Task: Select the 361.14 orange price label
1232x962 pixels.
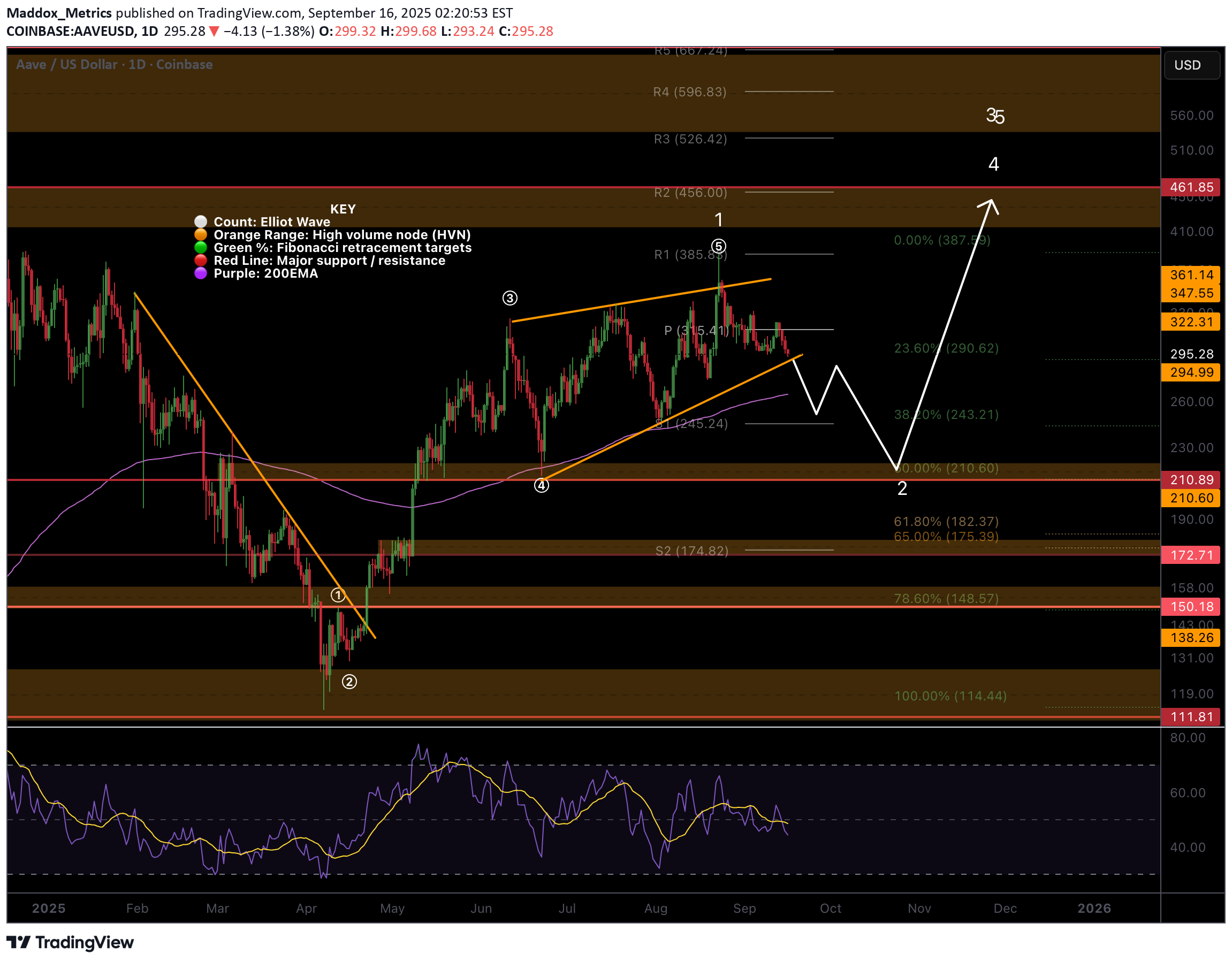Action: tap(1191, 274)
